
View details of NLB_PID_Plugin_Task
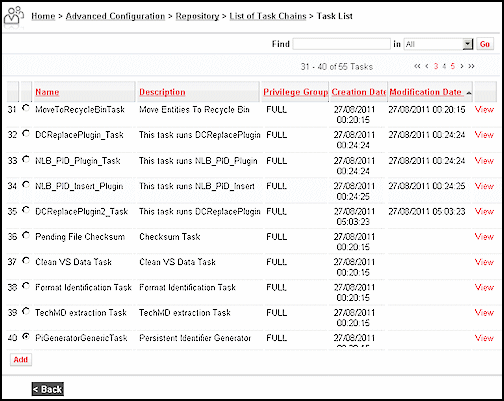click(x=484, y=161)
